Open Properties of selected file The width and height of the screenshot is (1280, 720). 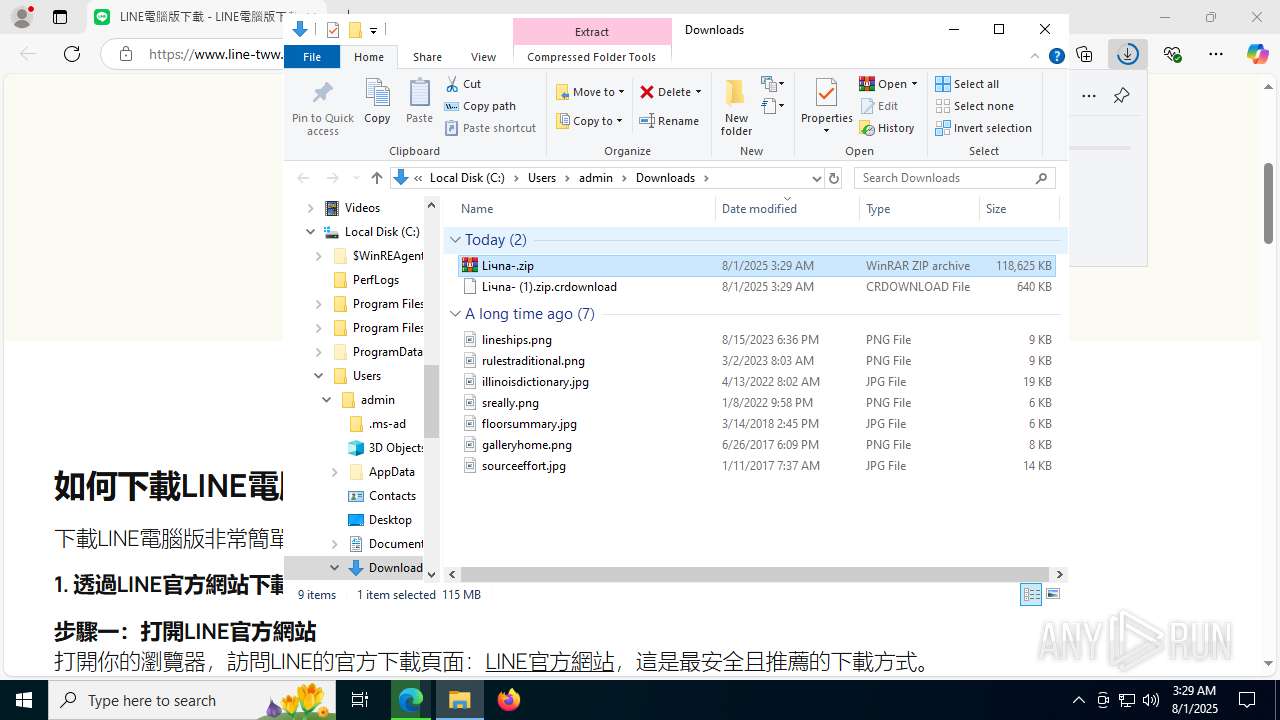[x=826, y=107]
